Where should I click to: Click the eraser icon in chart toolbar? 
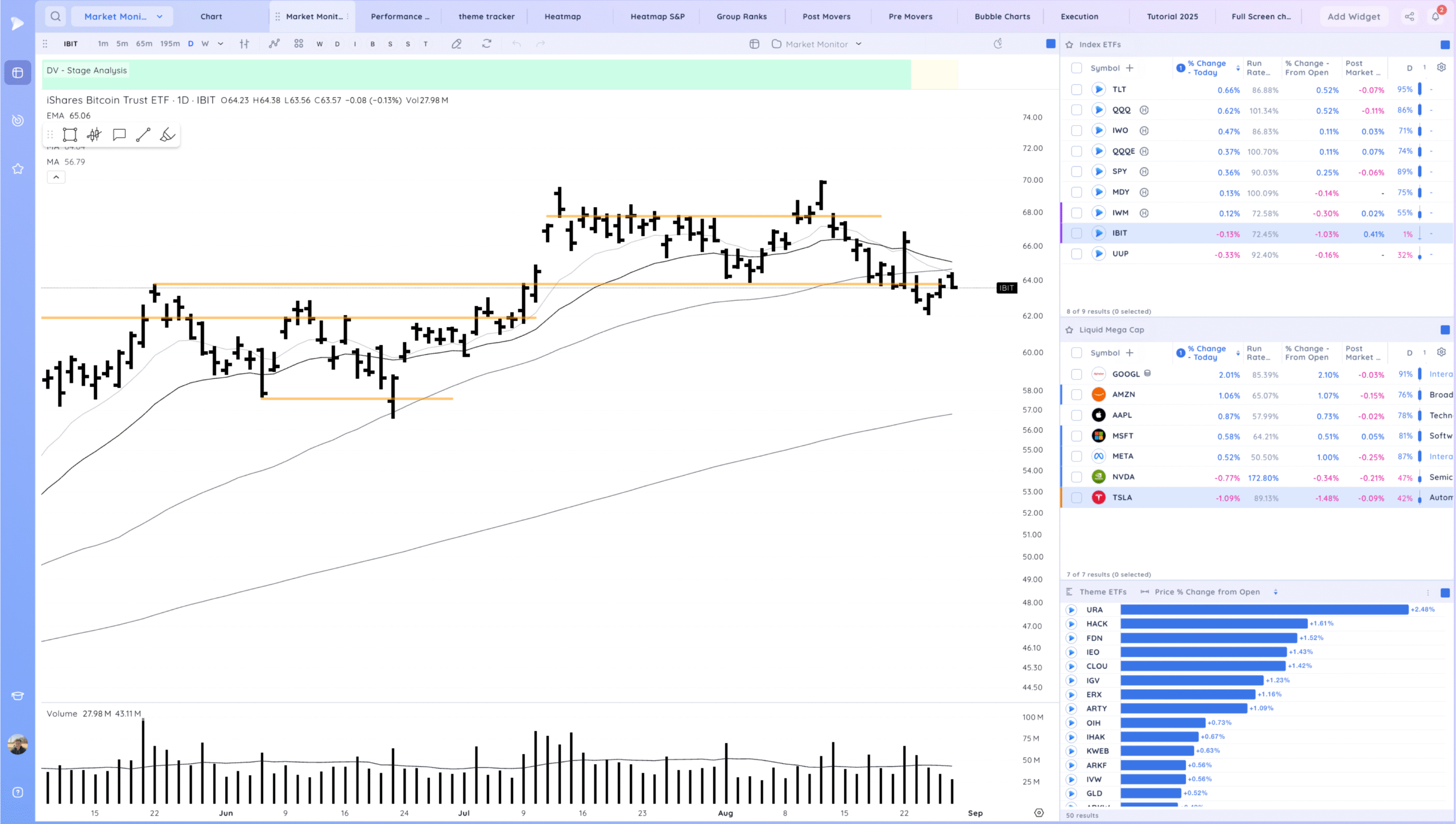[456, 44]
